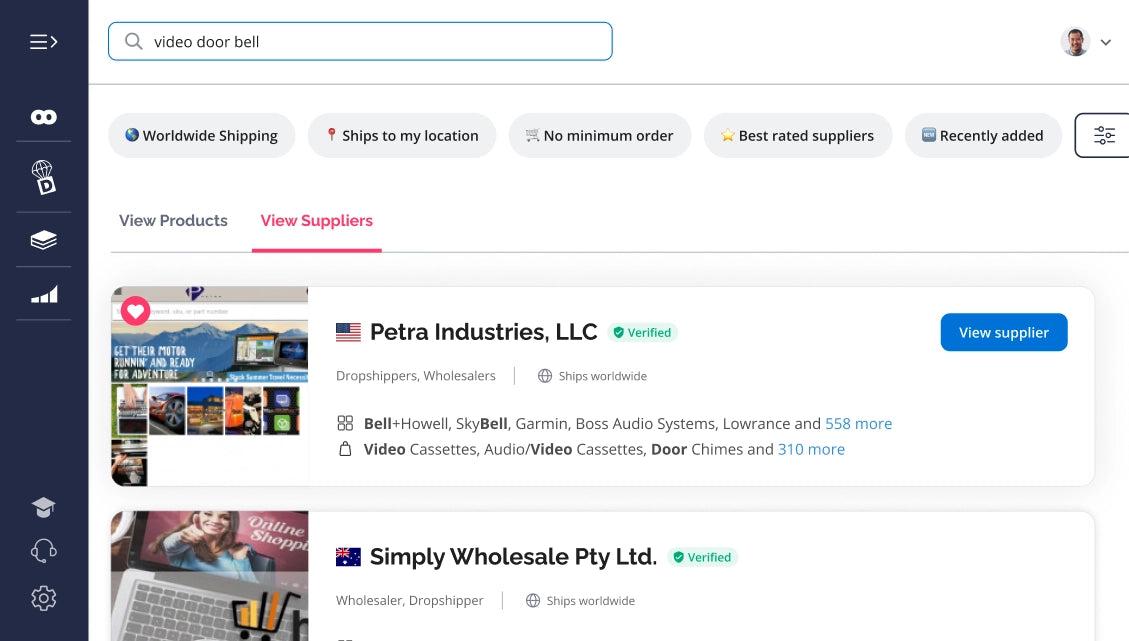
Task: Open the graduation cap academy icon
Action: coord(43,507)
